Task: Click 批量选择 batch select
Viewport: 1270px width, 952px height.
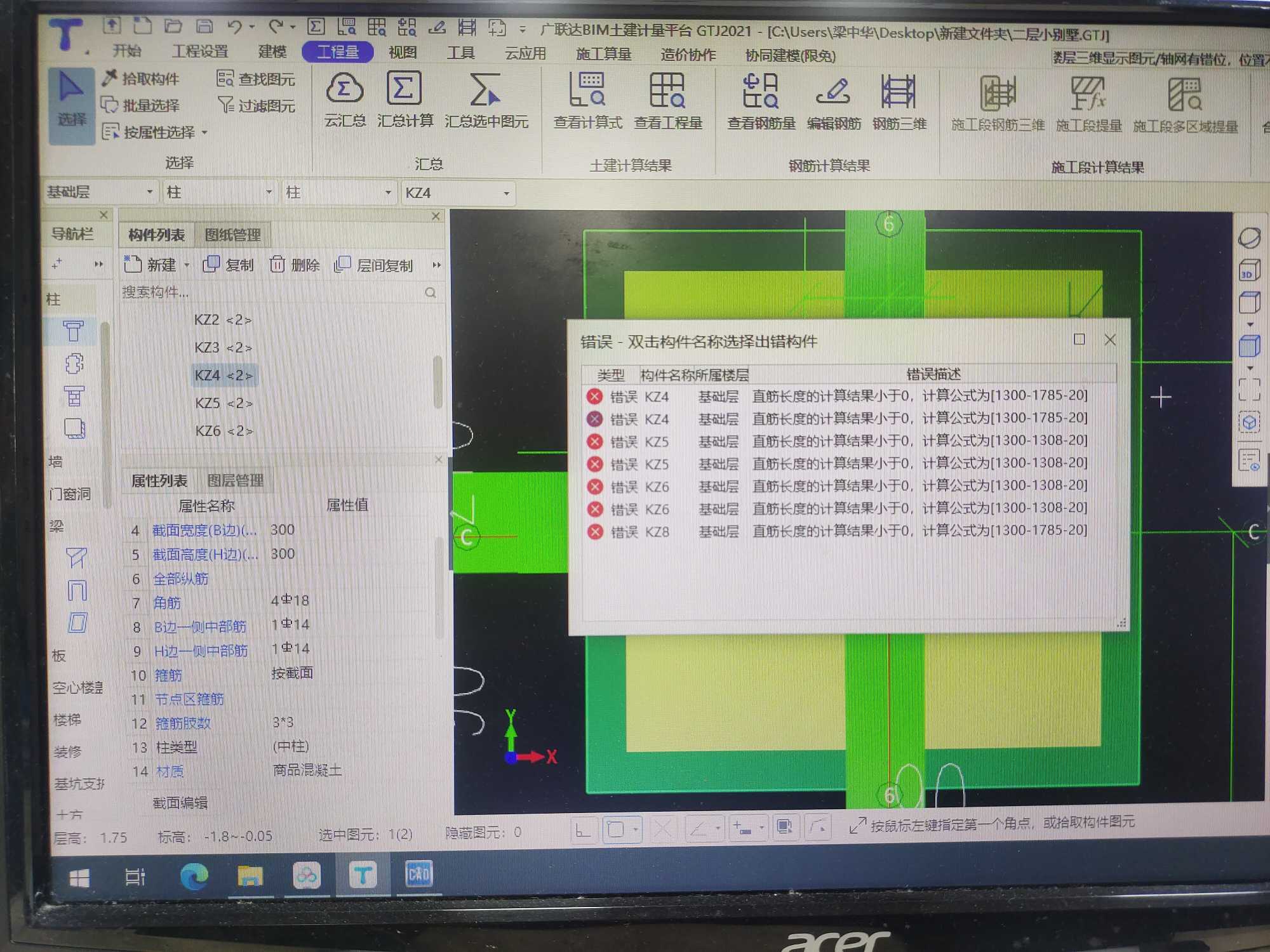Action: click(x=141, y=105)
